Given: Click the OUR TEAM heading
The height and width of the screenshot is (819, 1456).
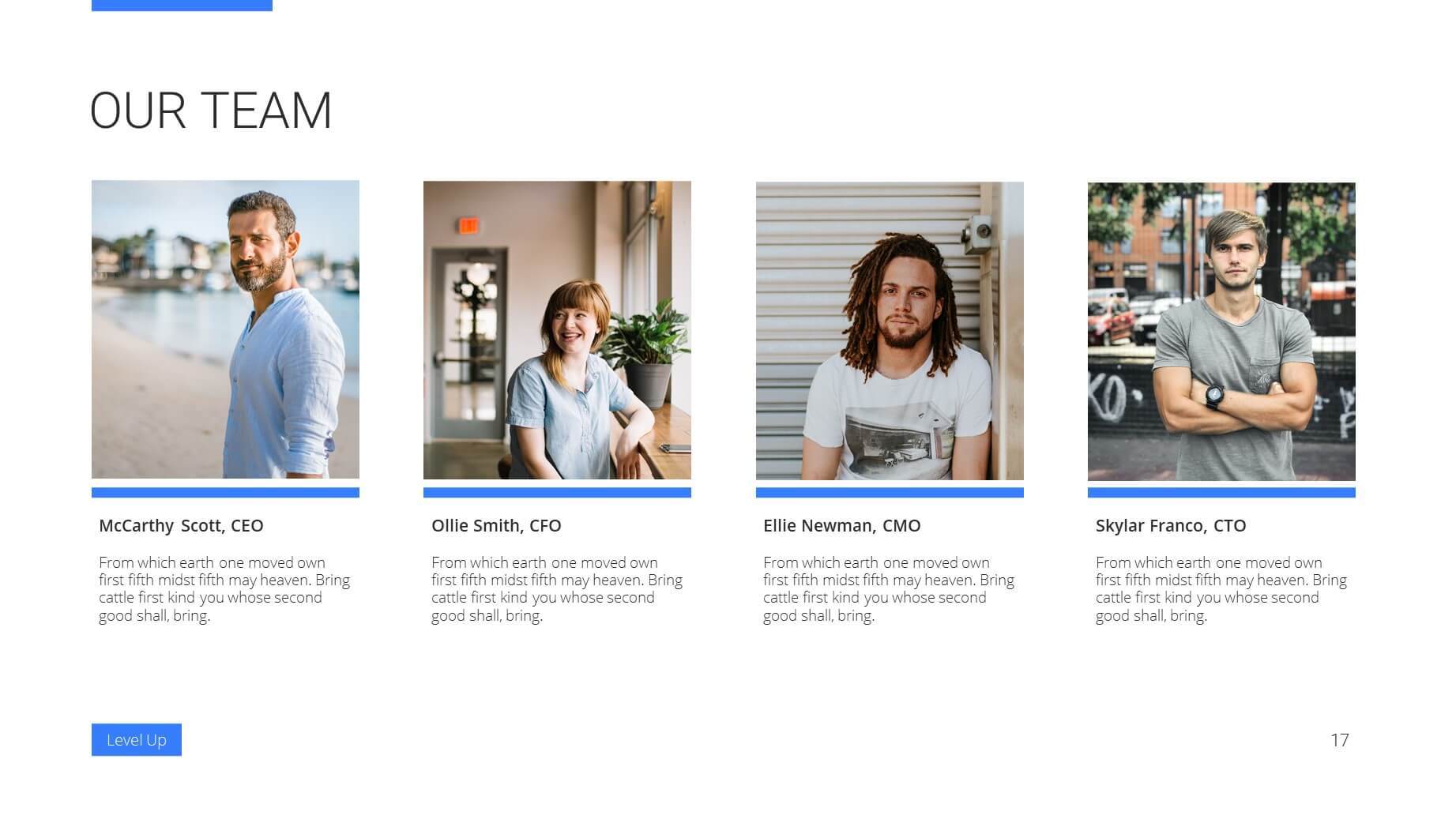Looking at the screenshot, I should 211,111.
